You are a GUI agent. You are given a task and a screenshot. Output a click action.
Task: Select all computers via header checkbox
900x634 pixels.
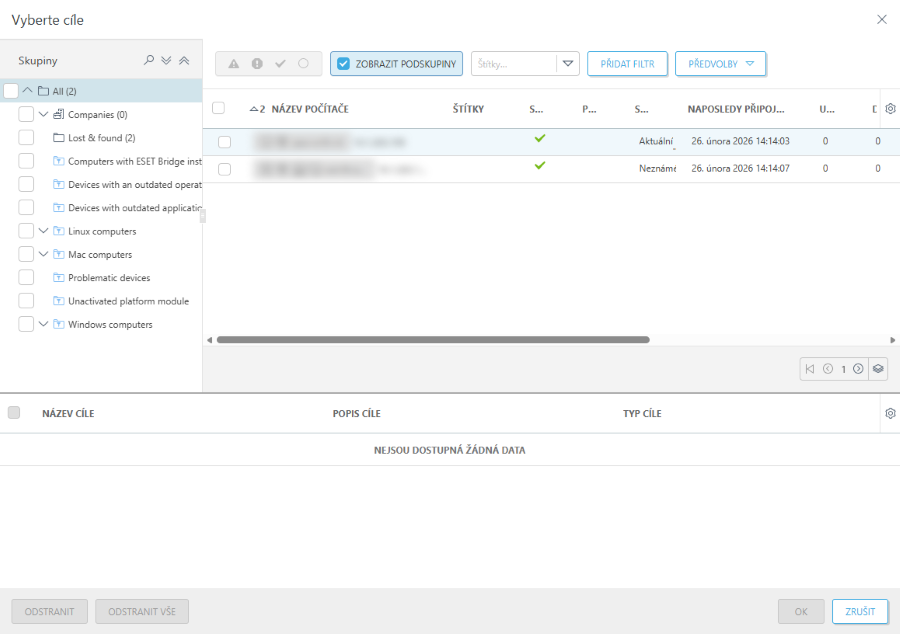point(219,108)
